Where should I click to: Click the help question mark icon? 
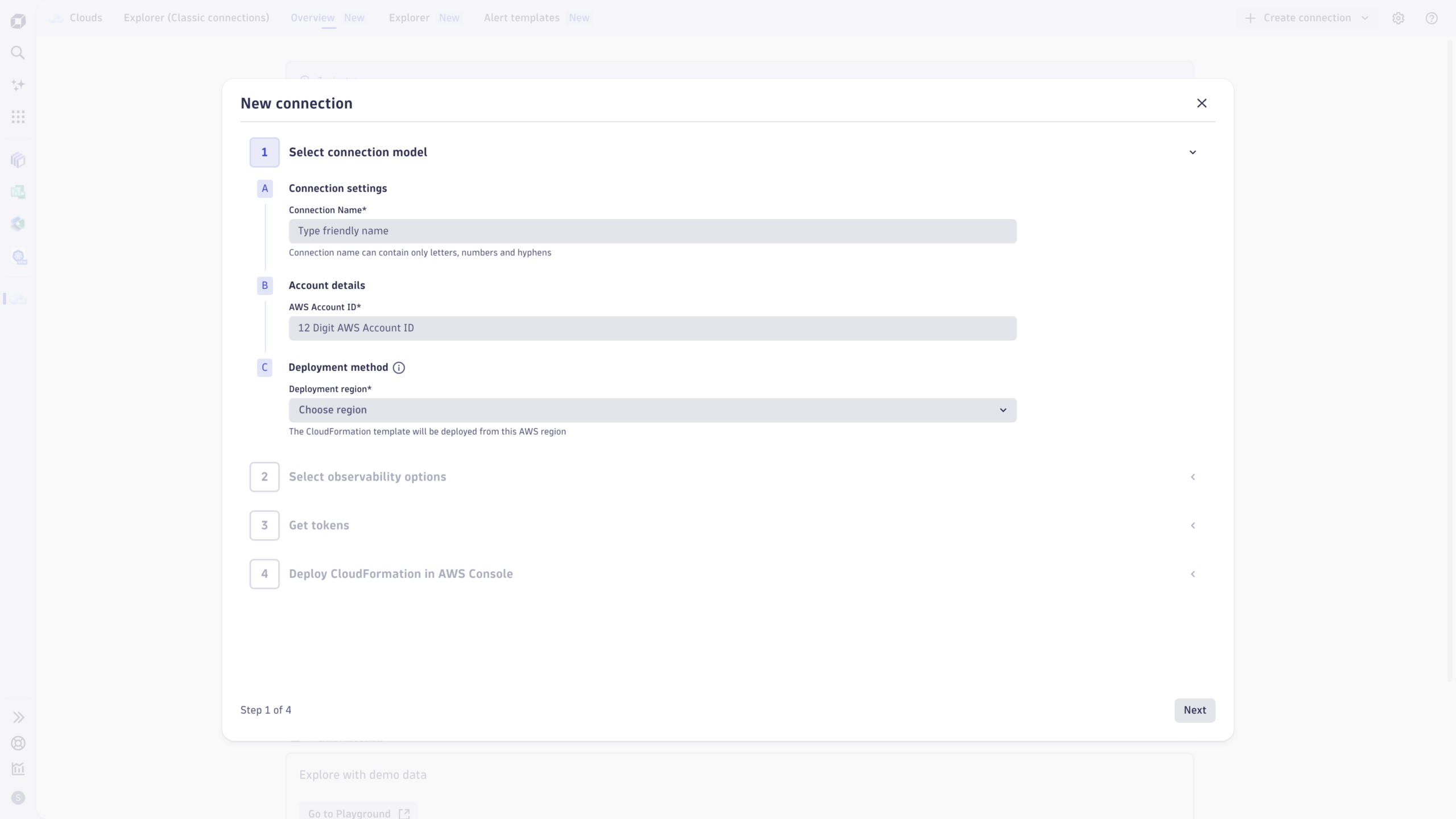(x=1432, y=18)
